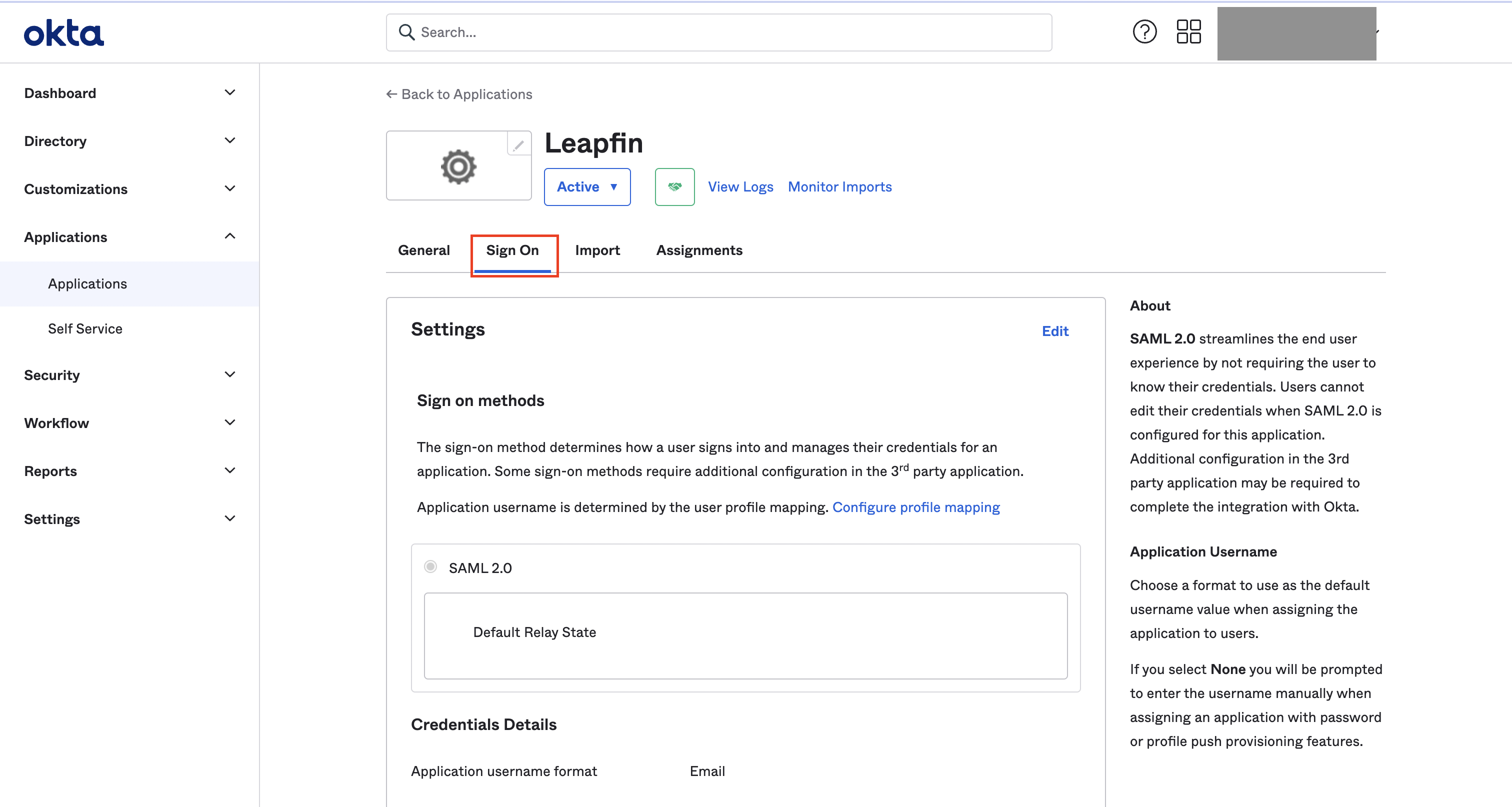Open the Assignments tab
This screenshot has height=807, width=1512.
(699, 250)
